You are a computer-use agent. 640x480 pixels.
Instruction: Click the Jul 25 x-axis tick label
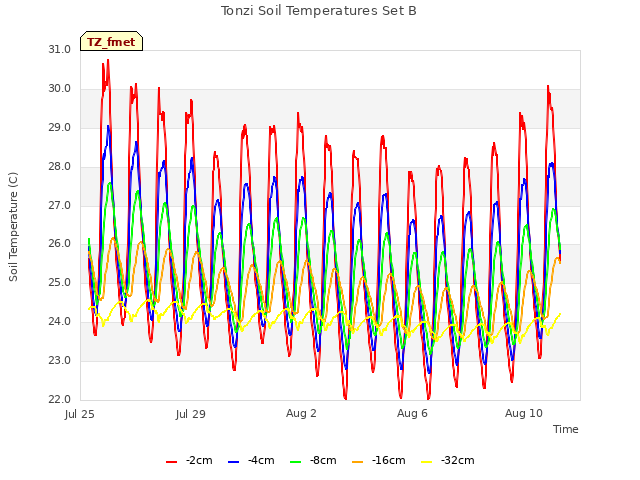click(80, 414)
